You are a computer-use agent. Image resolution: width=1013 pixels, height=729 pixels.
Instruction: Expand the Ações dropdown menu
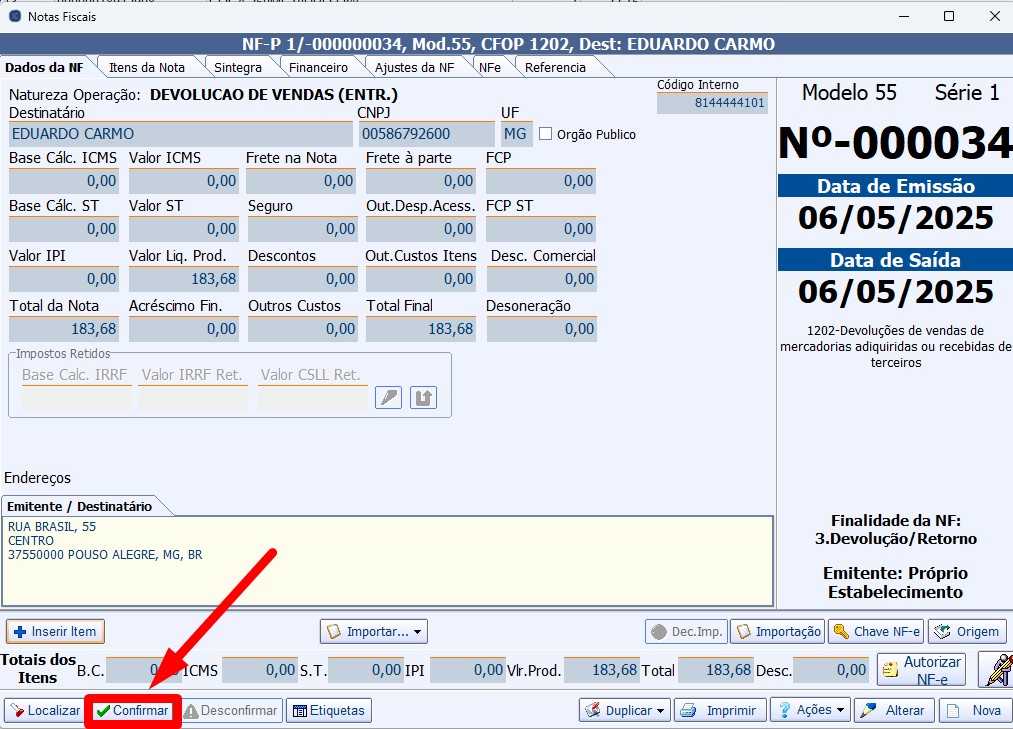click(x=810, y=710)
